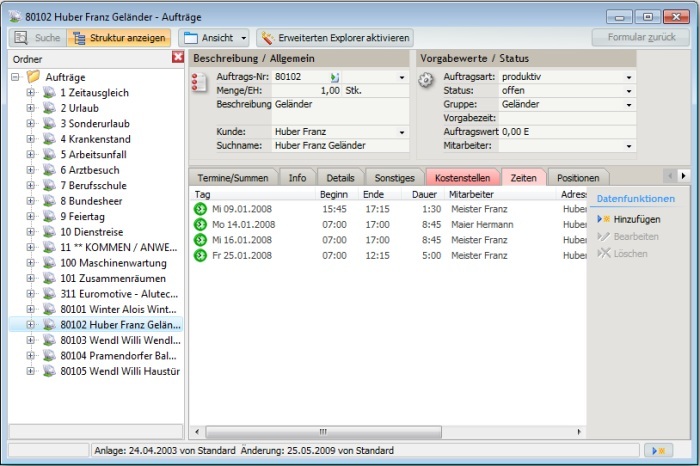Click horizontal scrollbar left arrow

(x=197, y=432)
